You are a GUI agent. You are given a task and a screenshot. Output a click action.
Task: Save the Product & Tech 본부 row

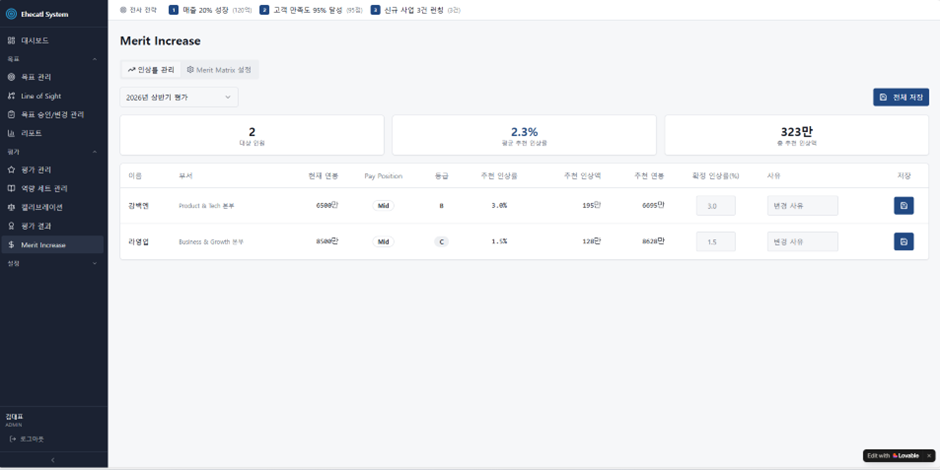pyautogui.click(x=903, y=206)
